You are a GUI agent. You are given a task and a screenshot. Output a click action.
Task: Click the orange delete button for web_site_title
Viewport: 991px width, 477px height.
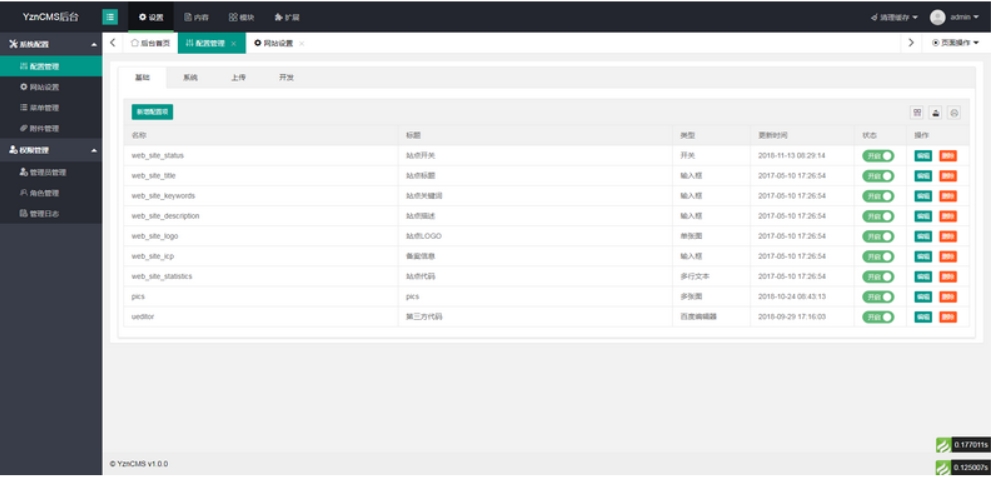pyautogui.click(x=947, y=176)
